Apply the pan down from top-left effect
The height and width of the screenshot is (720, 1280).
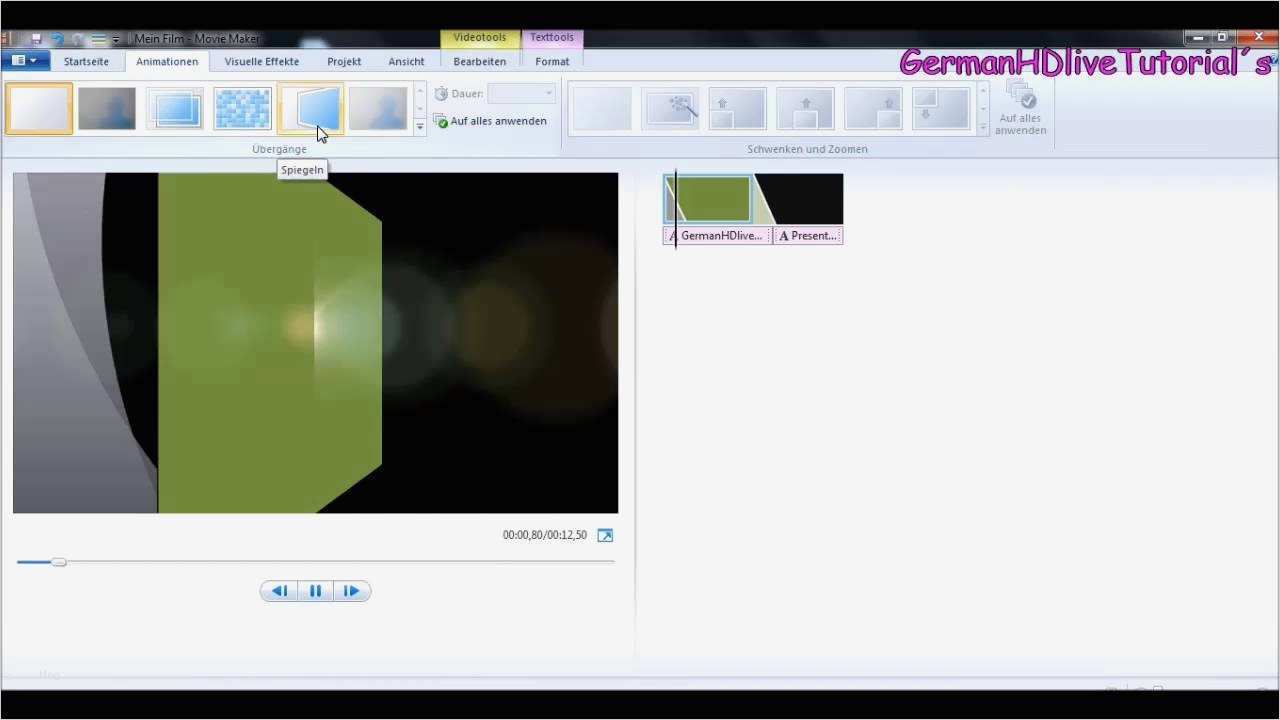[941, 108]
